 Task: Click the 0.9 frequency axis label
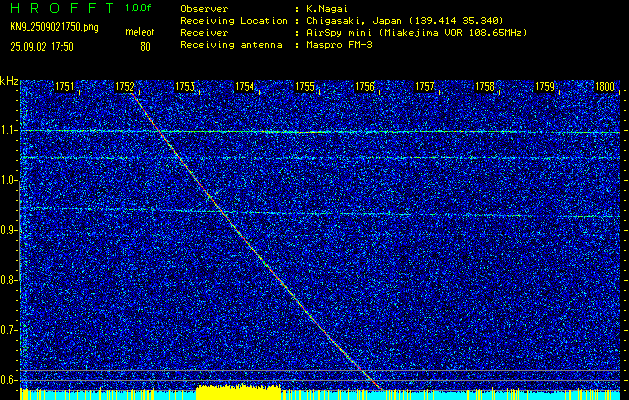tap(8, 230)
